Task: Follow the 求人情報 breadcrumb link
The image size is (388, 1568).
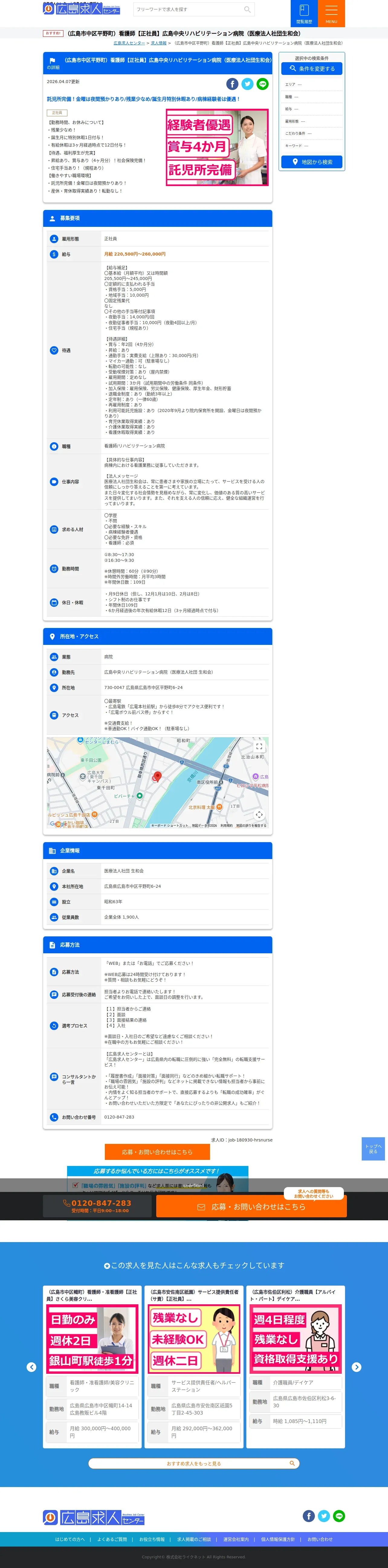Action: coord(158,43)
